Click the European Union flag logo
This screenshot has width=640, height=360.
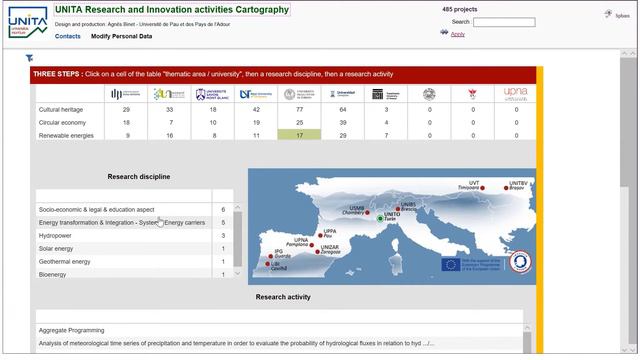click(x=451, y=264)
